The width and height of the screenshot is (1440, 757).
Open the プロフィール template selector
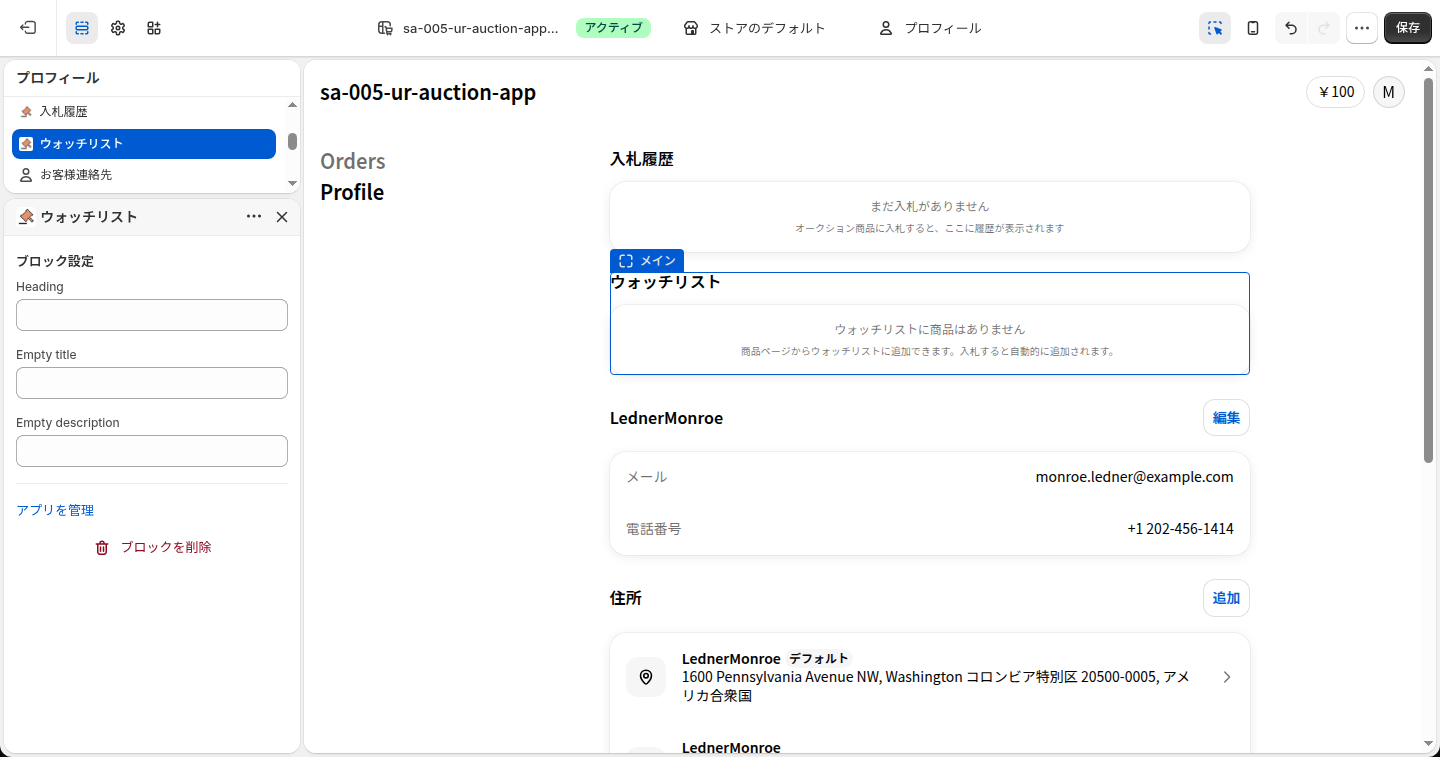[929, 28]
